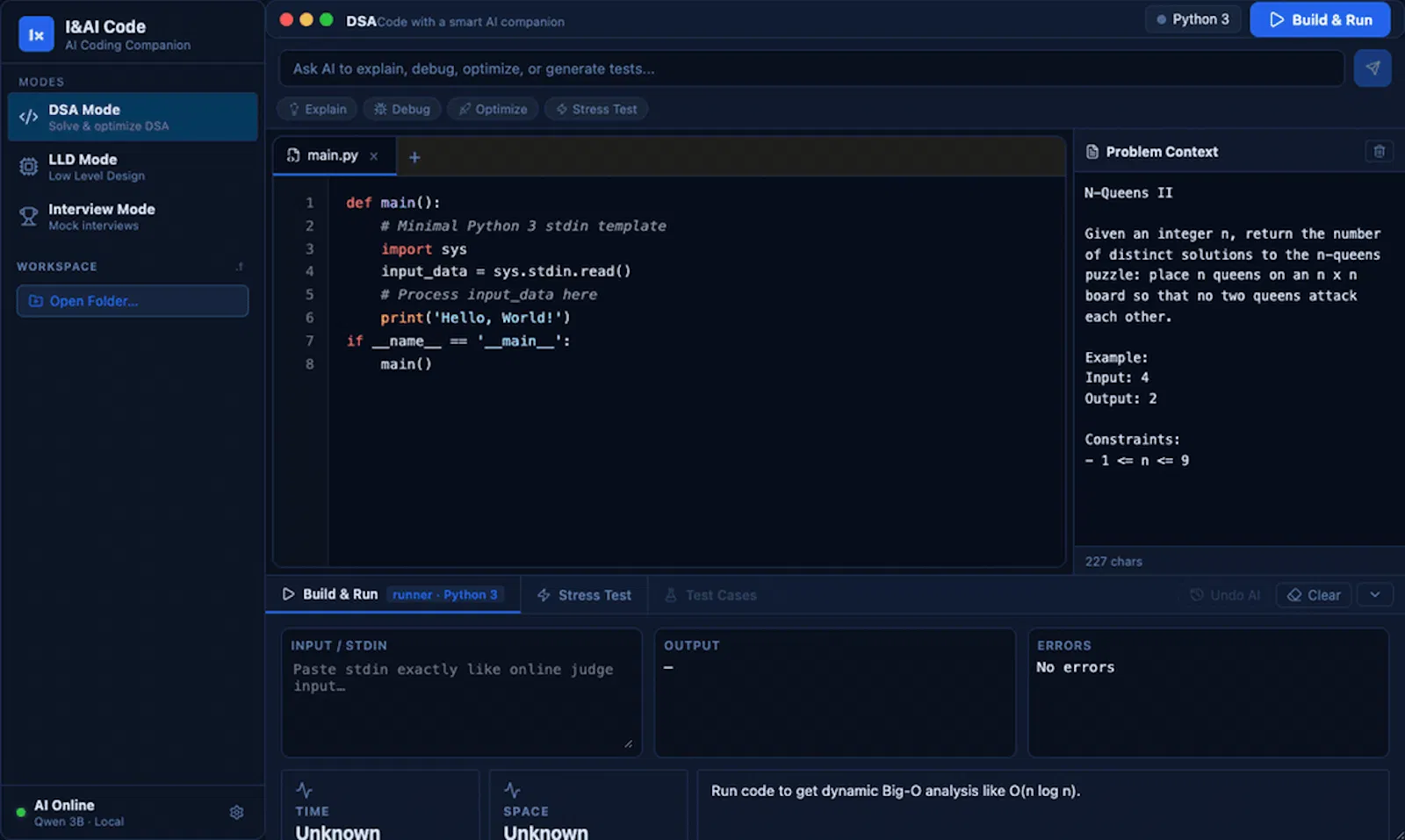Click the Optimize quick action
1405x840 pixels.
tap(493, 109)
